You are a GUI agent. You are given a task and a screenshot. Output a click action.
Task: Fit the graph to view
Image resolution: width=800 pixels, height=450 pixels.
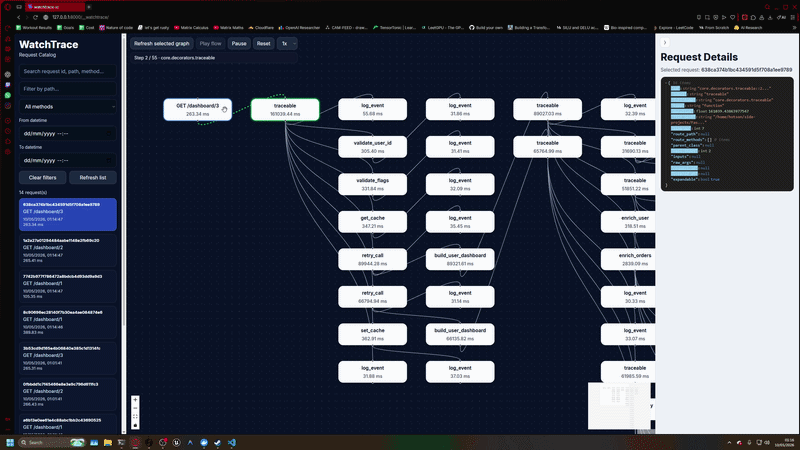(x=135, y=416)
